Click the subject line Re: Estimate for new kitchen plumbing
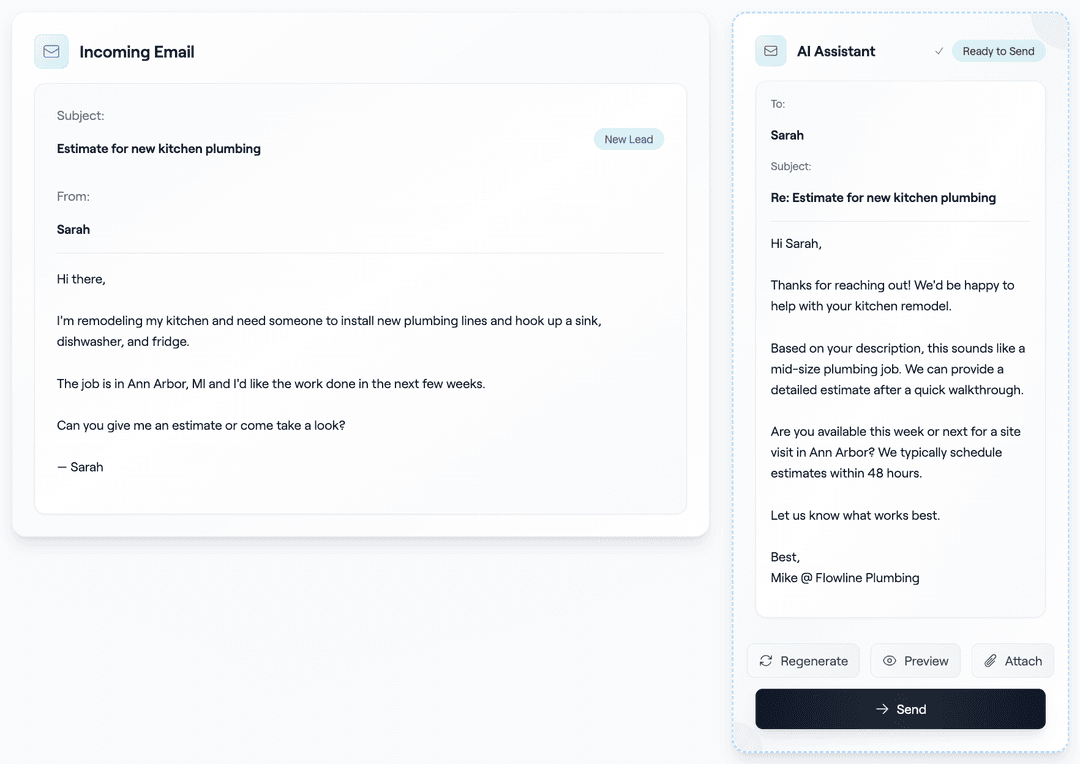The height and width of the screenshot is (764, 1080). pos(882,197)
